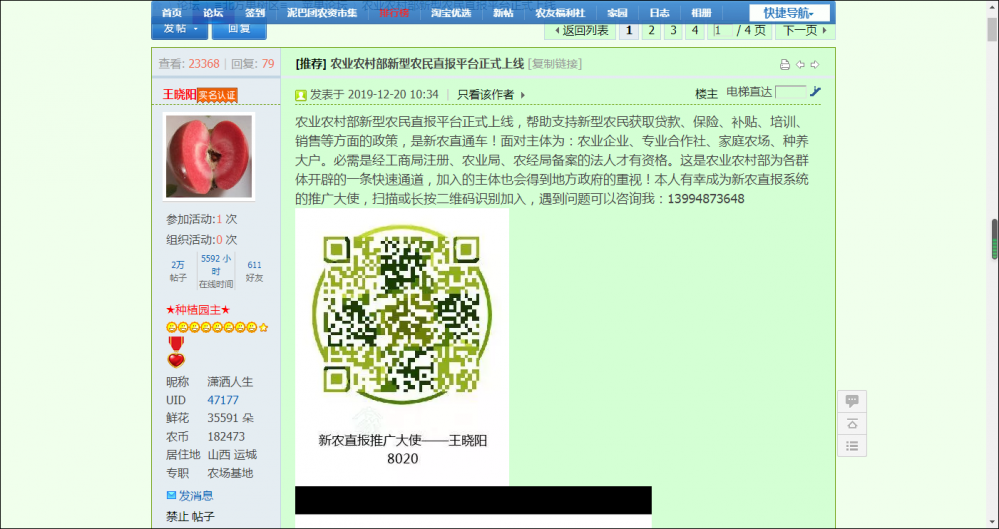Viewport: 999px width, 529px height.
Task: Click view count 23368
Action: click(204, 64)
